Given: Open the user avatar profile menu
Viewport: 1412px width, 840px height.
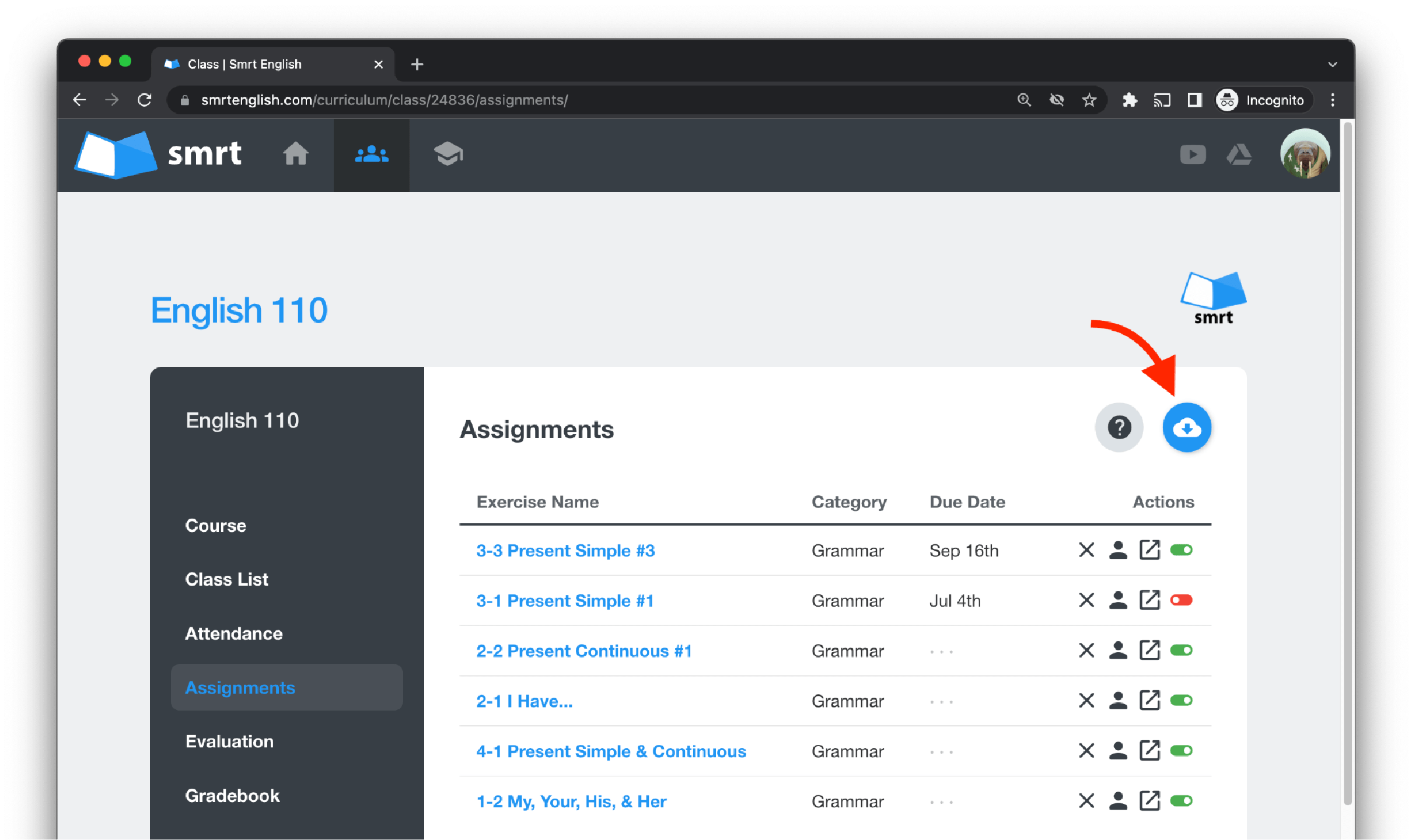Looking at the screenshot, I should [x=1305, y=153].
